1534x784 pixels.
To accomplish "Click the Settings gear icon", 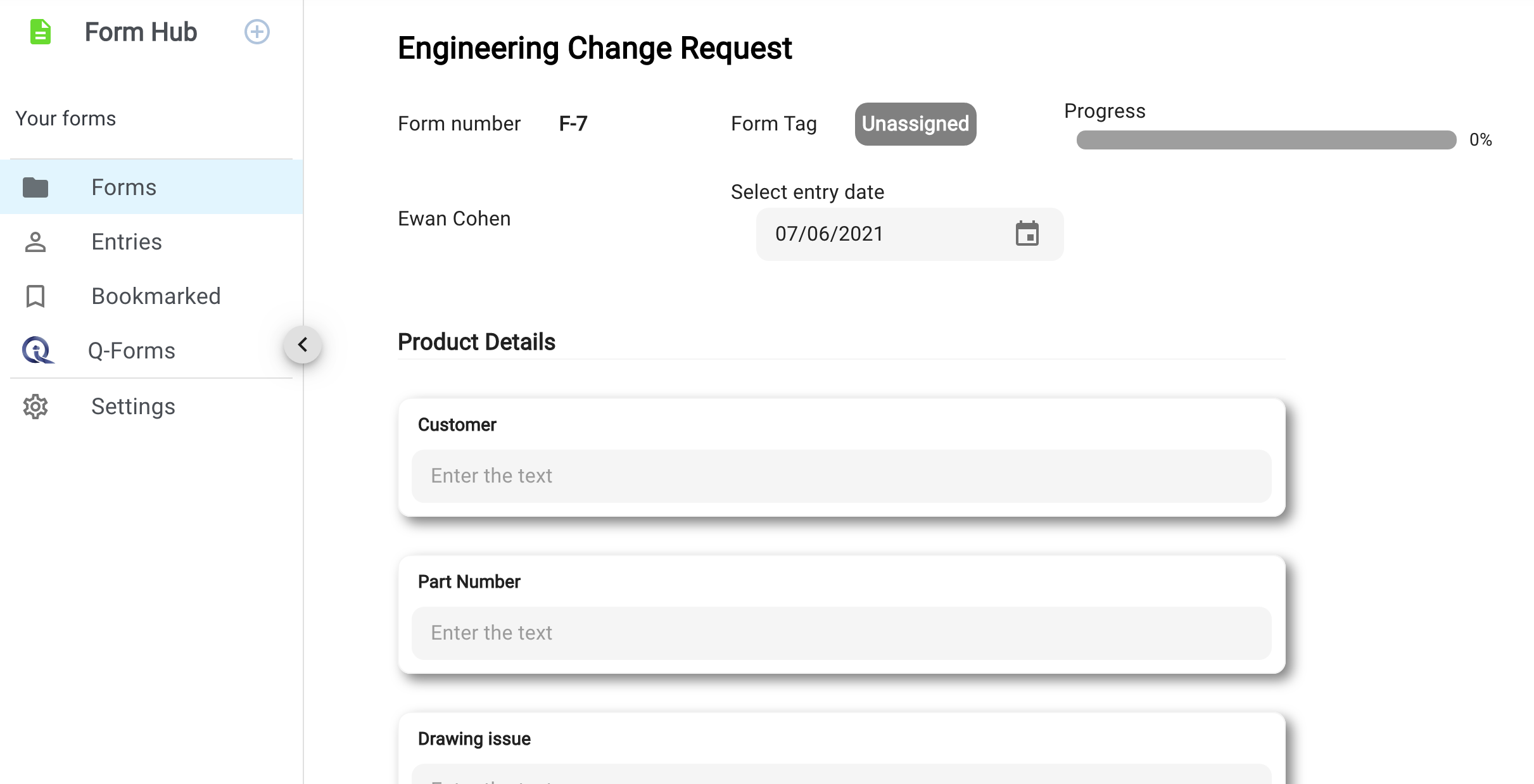I will pyautogui.click(x=35, y=407).
